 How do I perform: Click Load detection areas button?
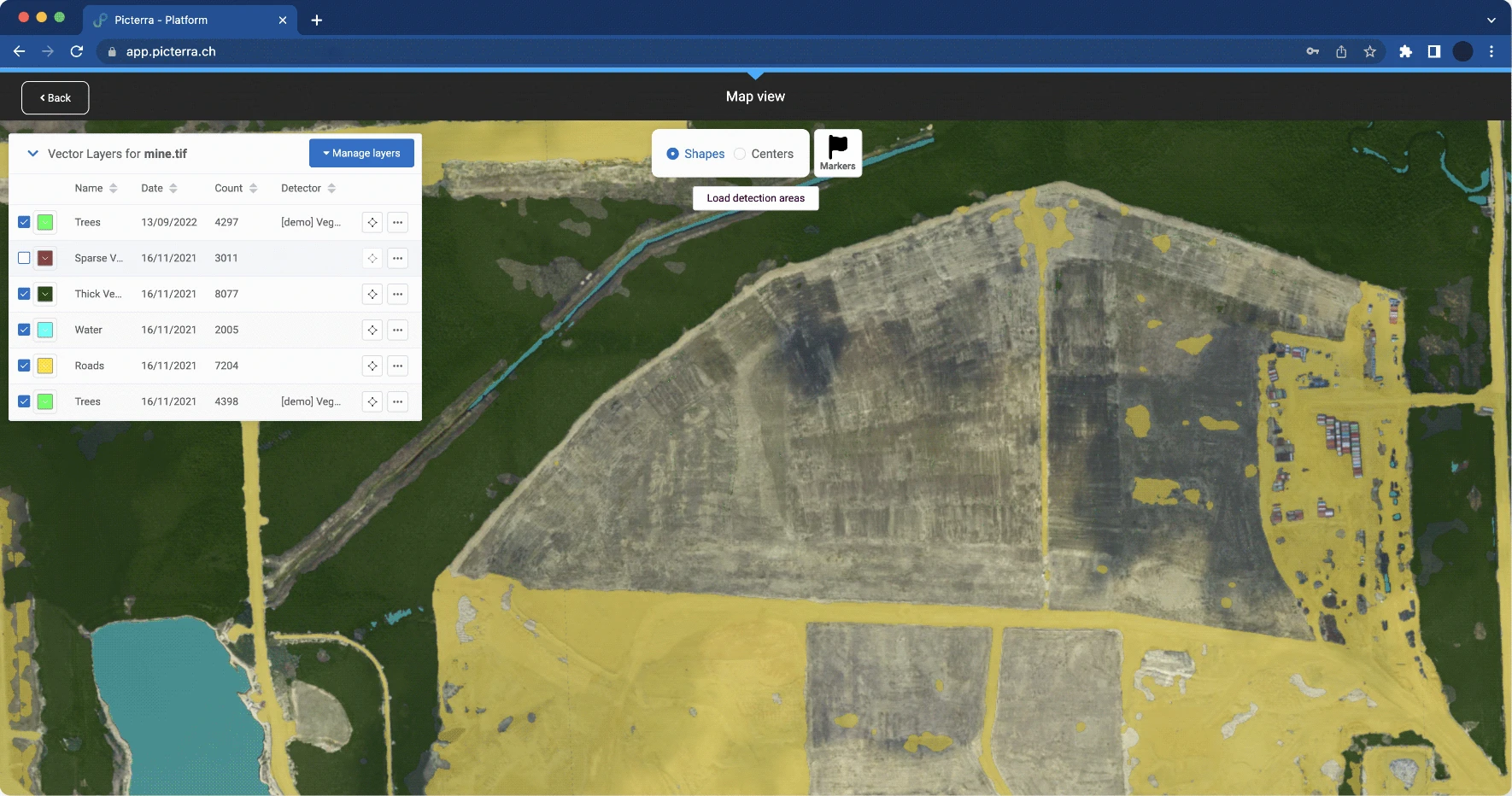(x=756, y=198)
